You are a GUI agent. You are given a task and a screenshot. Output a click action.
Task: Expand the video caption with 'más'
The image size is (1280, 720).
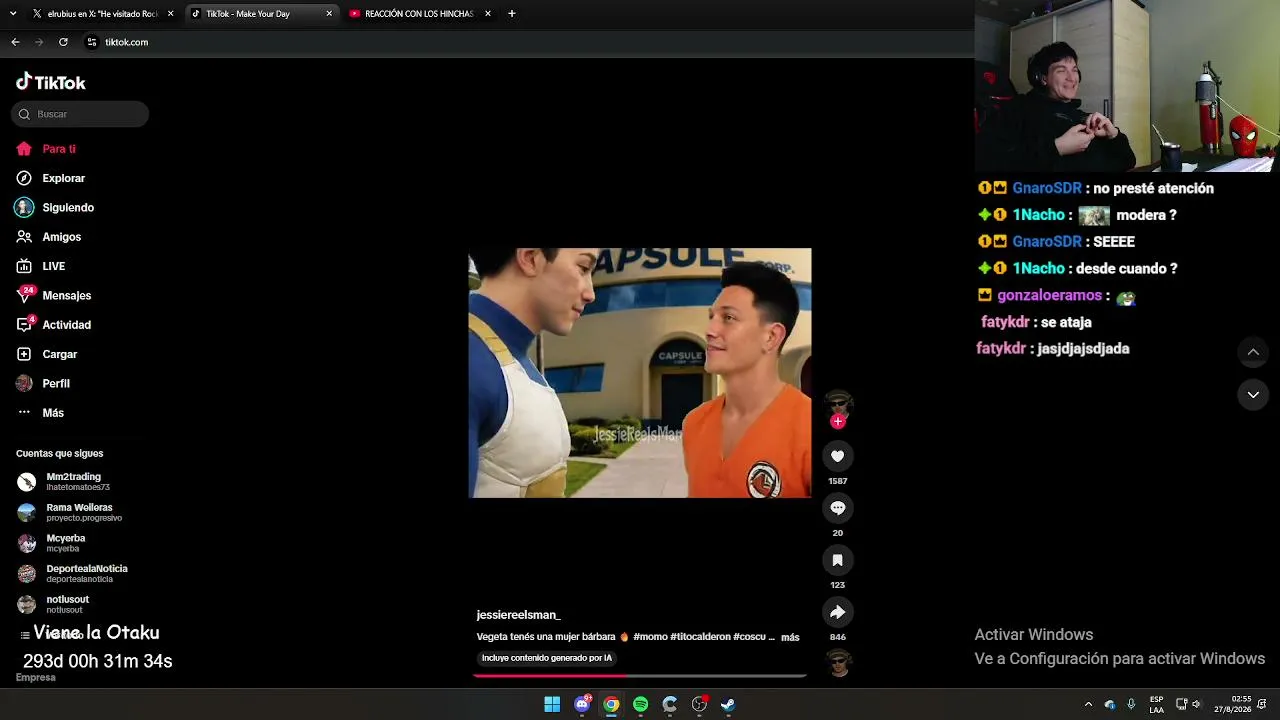(x=790, y=637)
